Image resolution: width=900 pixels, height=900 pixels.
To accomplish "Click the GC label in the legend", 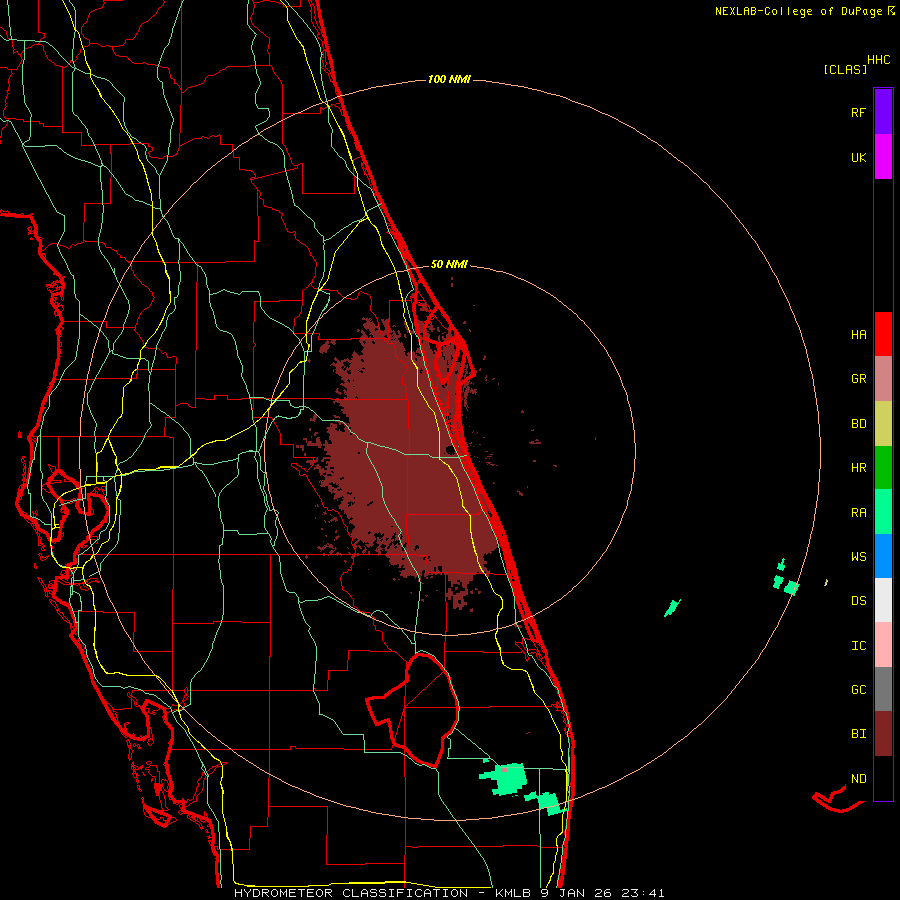I will 858,690.
